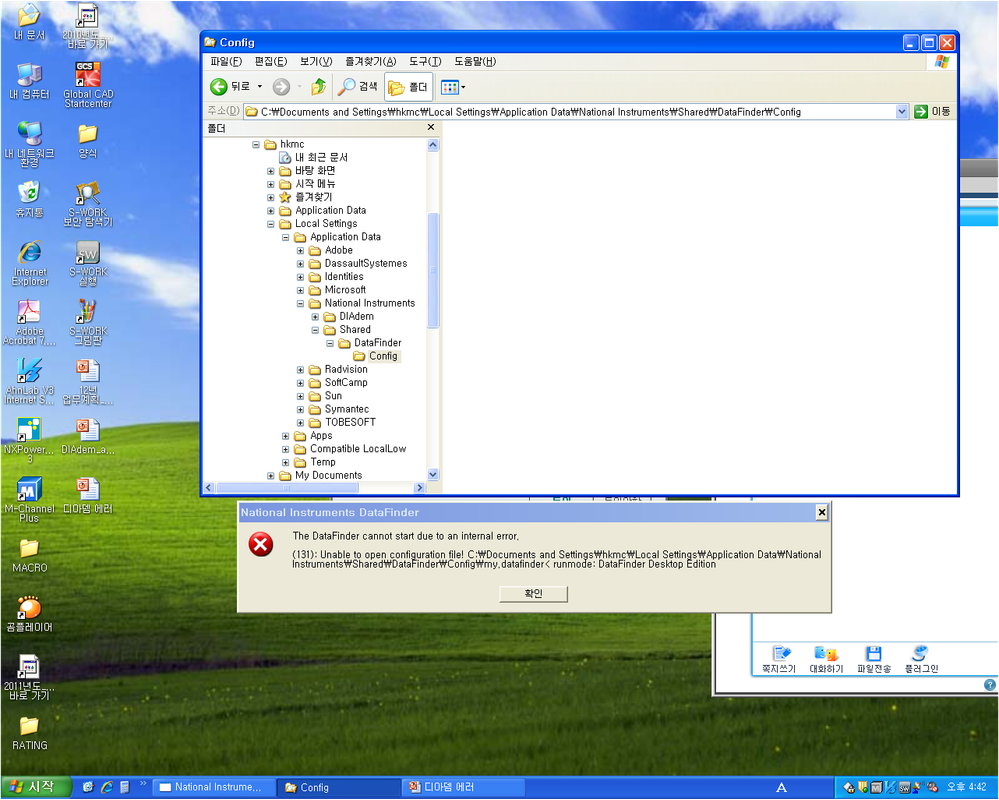Click the 확인 button in DataFinder error
The width and height of the screenshot is (999, 800).
pos(533,594)
